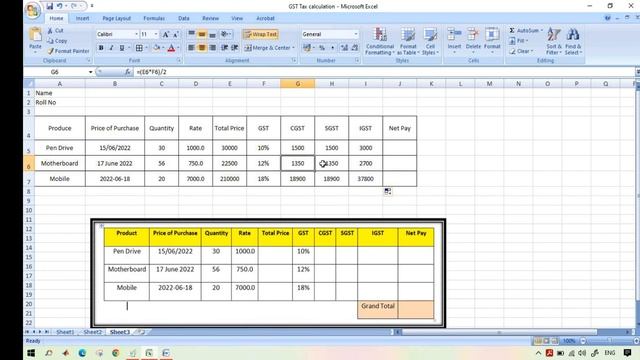Open the borders dropdown arrow
This screenshot has width=640, height=360.
(x=146, y=48)
